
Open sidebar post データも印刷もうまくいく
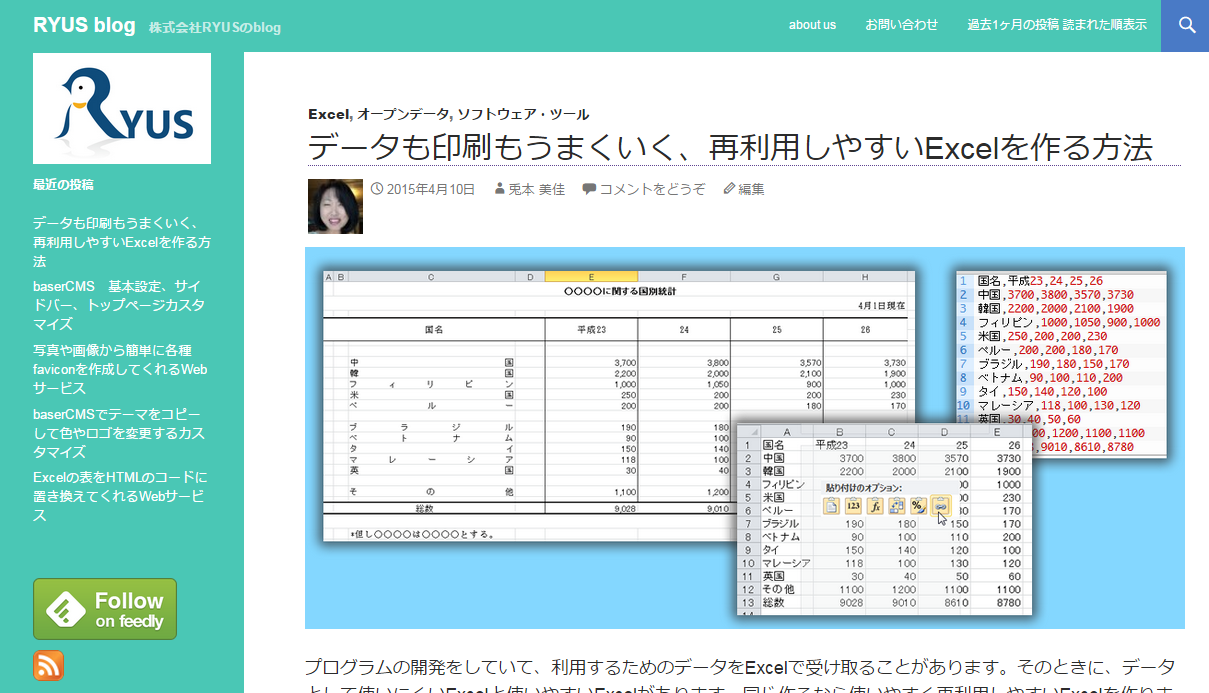122,242
